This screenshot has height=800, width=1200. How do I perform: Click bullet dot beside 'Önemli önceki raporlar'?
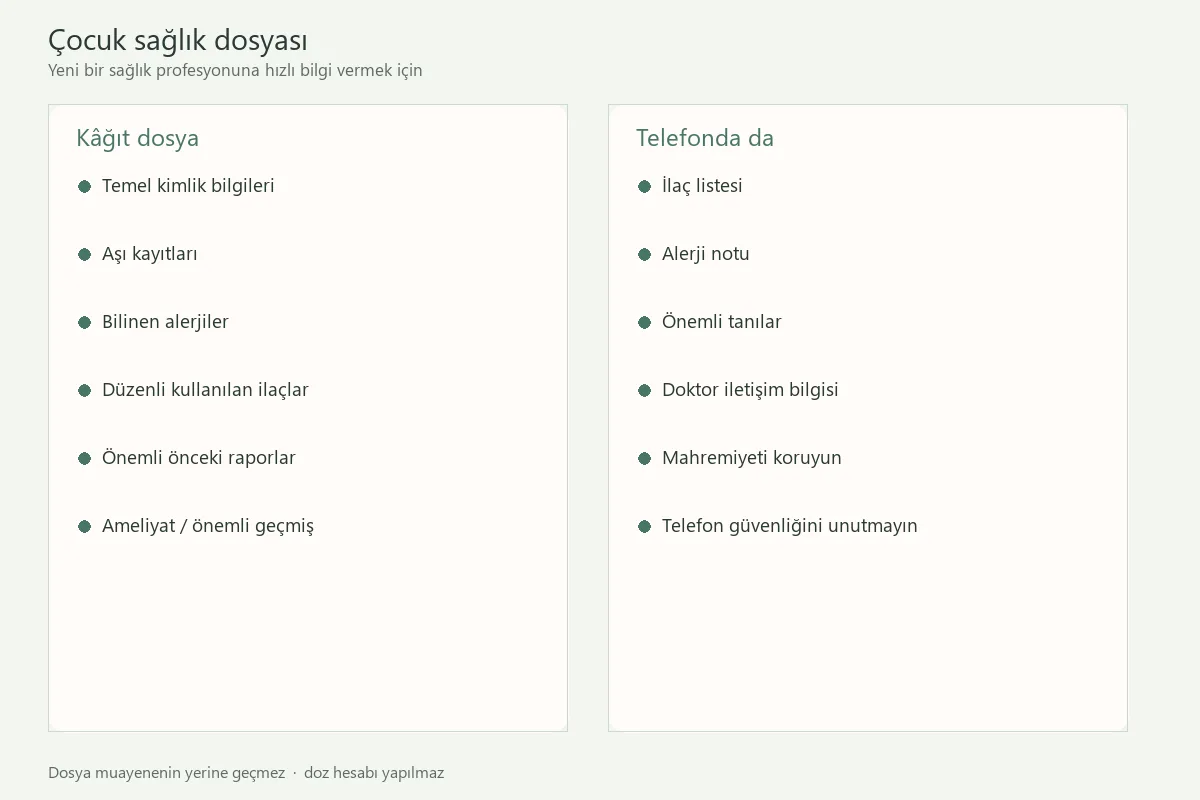tap(85, 458)
